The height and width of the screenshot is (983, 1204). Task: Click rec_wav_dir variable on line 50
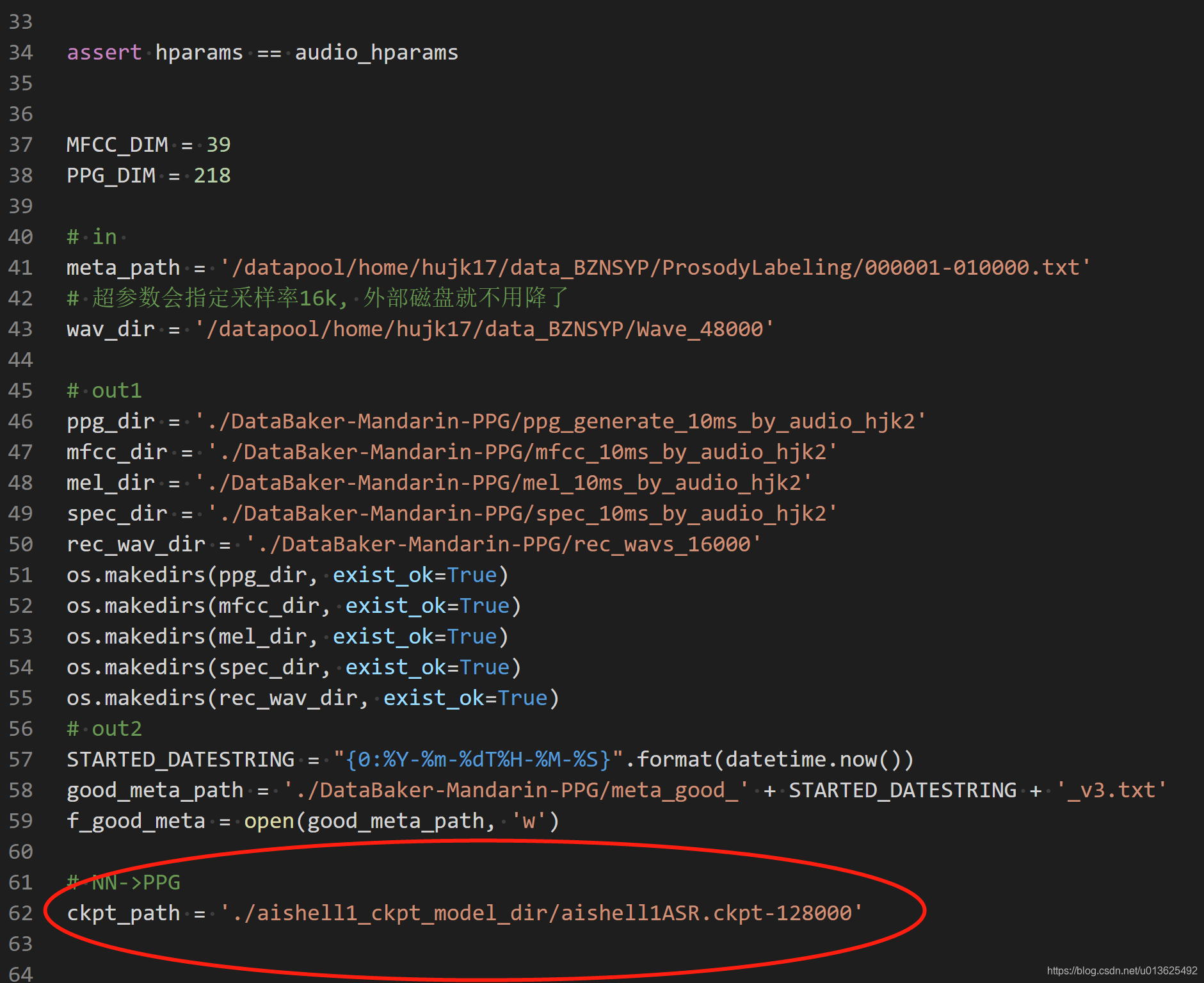click(x=136, y=544)
